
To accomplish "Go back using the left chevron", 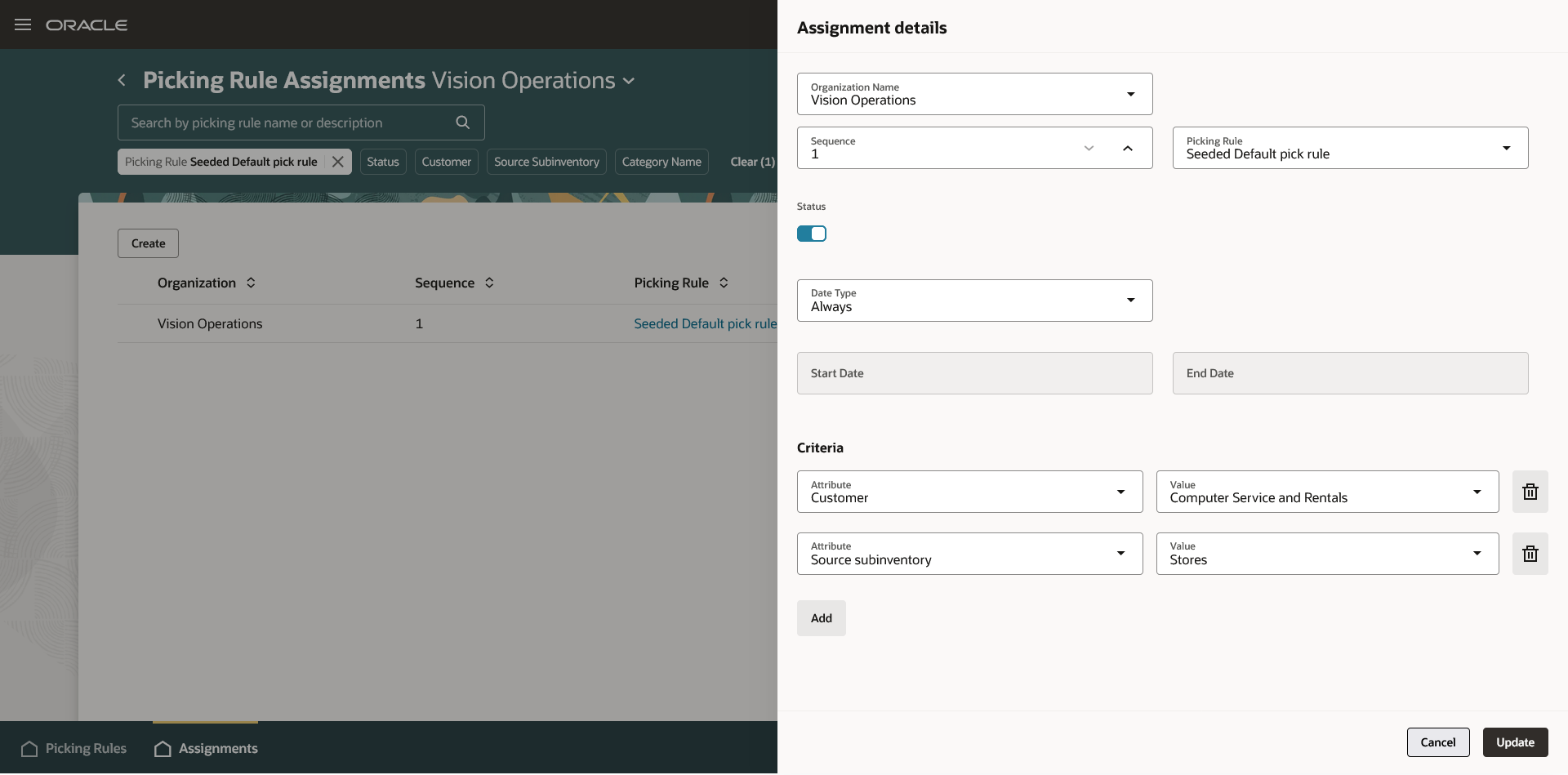I will [x=122, y=80].
